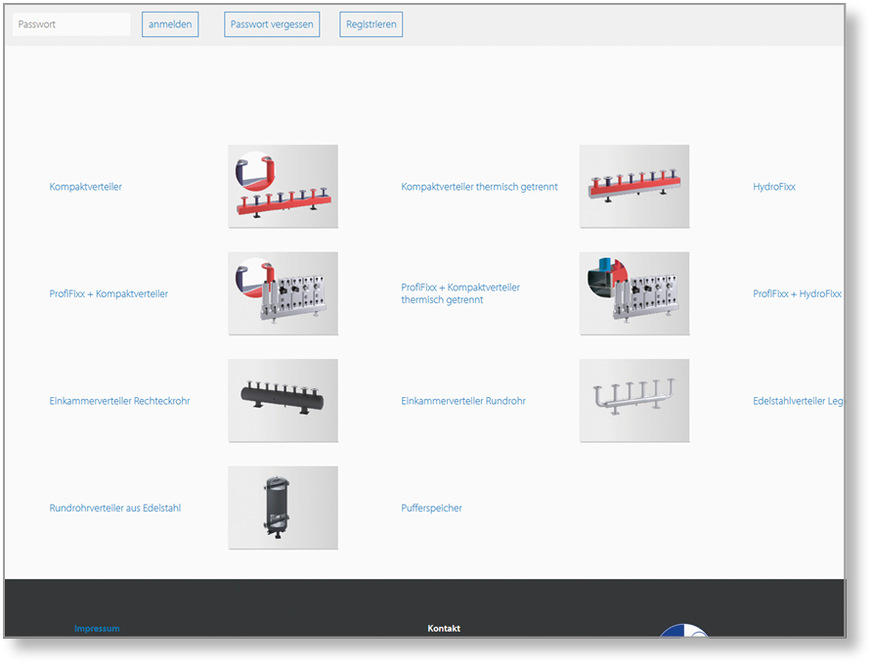
Task: Select the black single-chamber manifold image
Action: click(282, 401)
